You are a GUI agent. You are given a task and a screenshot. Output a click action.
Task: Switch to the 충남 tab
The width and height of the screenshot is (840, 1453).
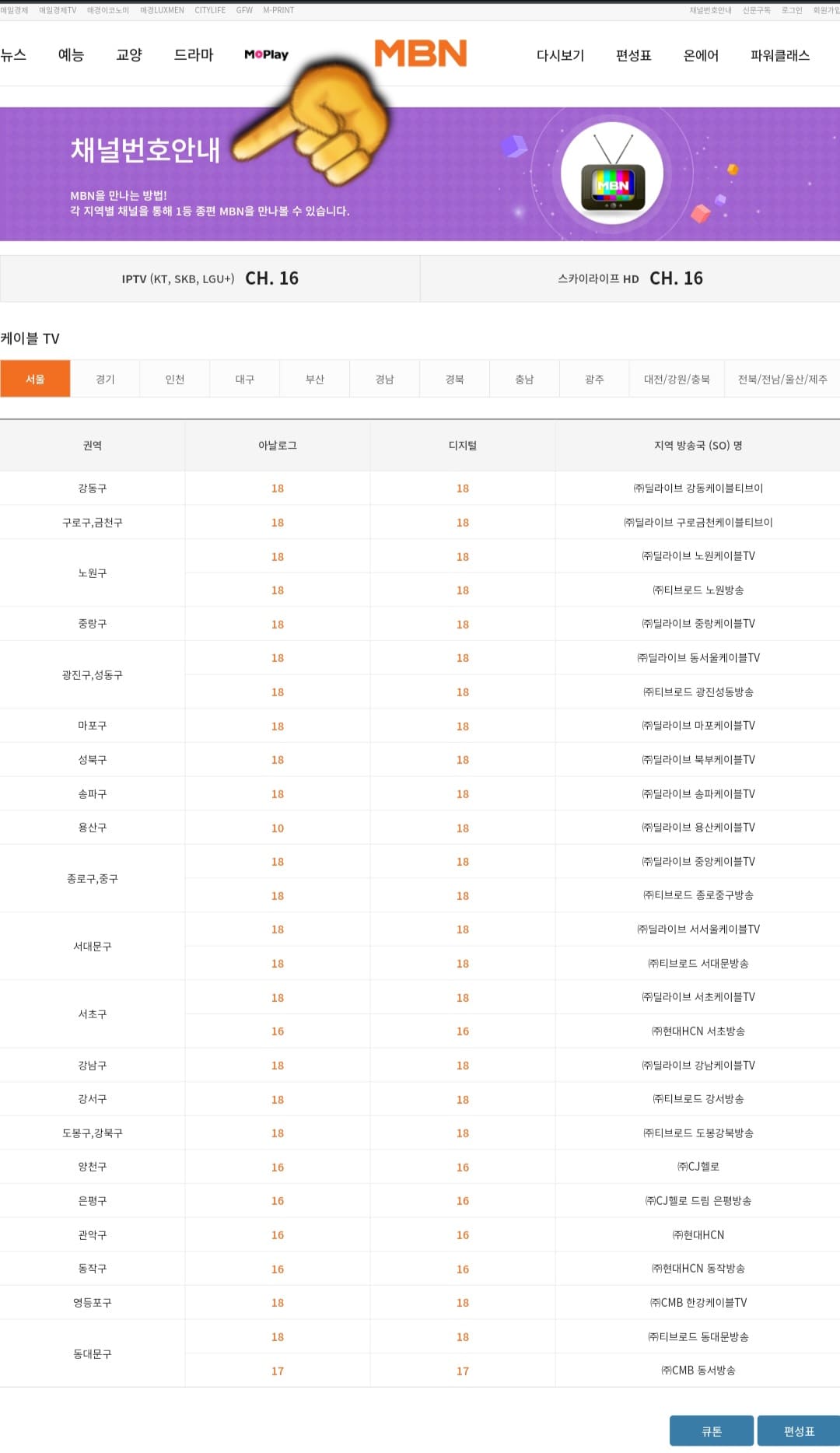tap(525, 379)
